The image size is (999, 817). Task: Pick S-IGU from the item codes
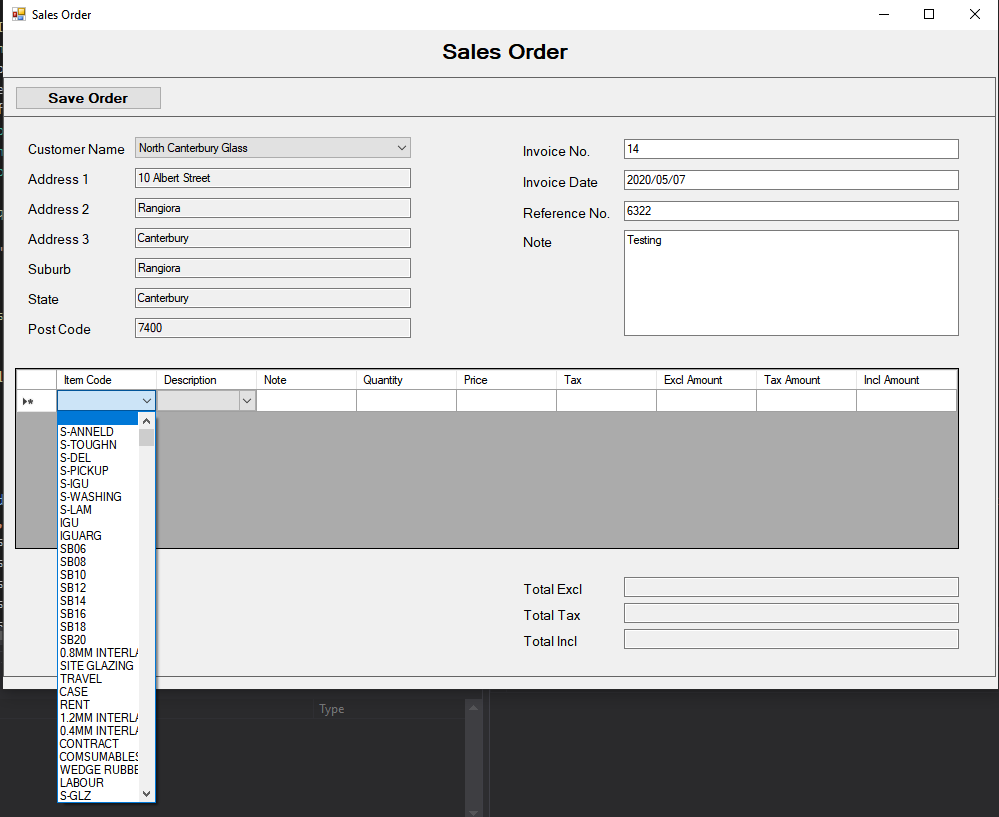point(99,484)
